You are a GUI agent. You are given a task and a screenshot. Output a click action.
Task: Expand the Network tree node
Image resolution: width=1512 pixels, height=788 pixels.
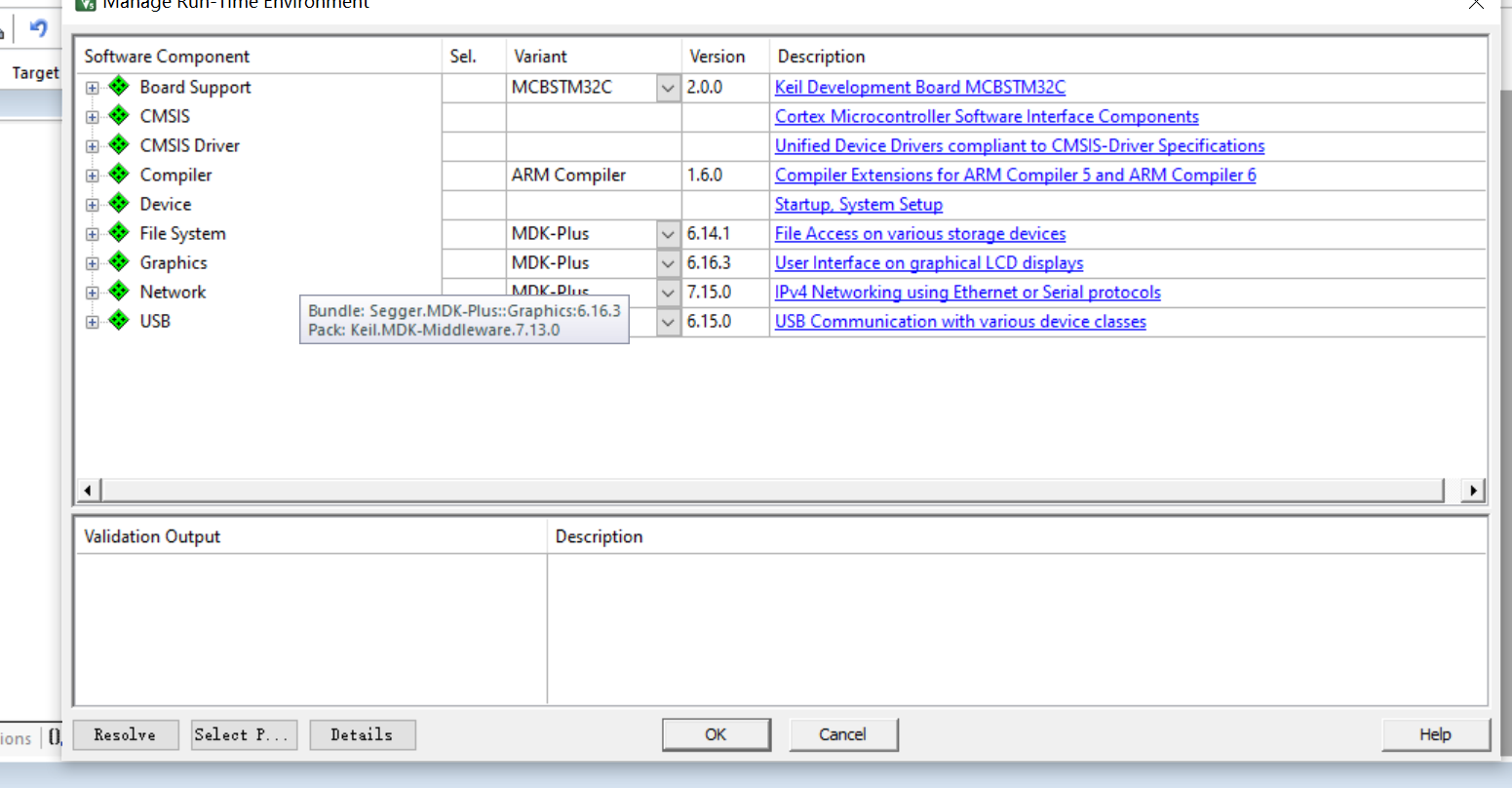coord(92,293)
